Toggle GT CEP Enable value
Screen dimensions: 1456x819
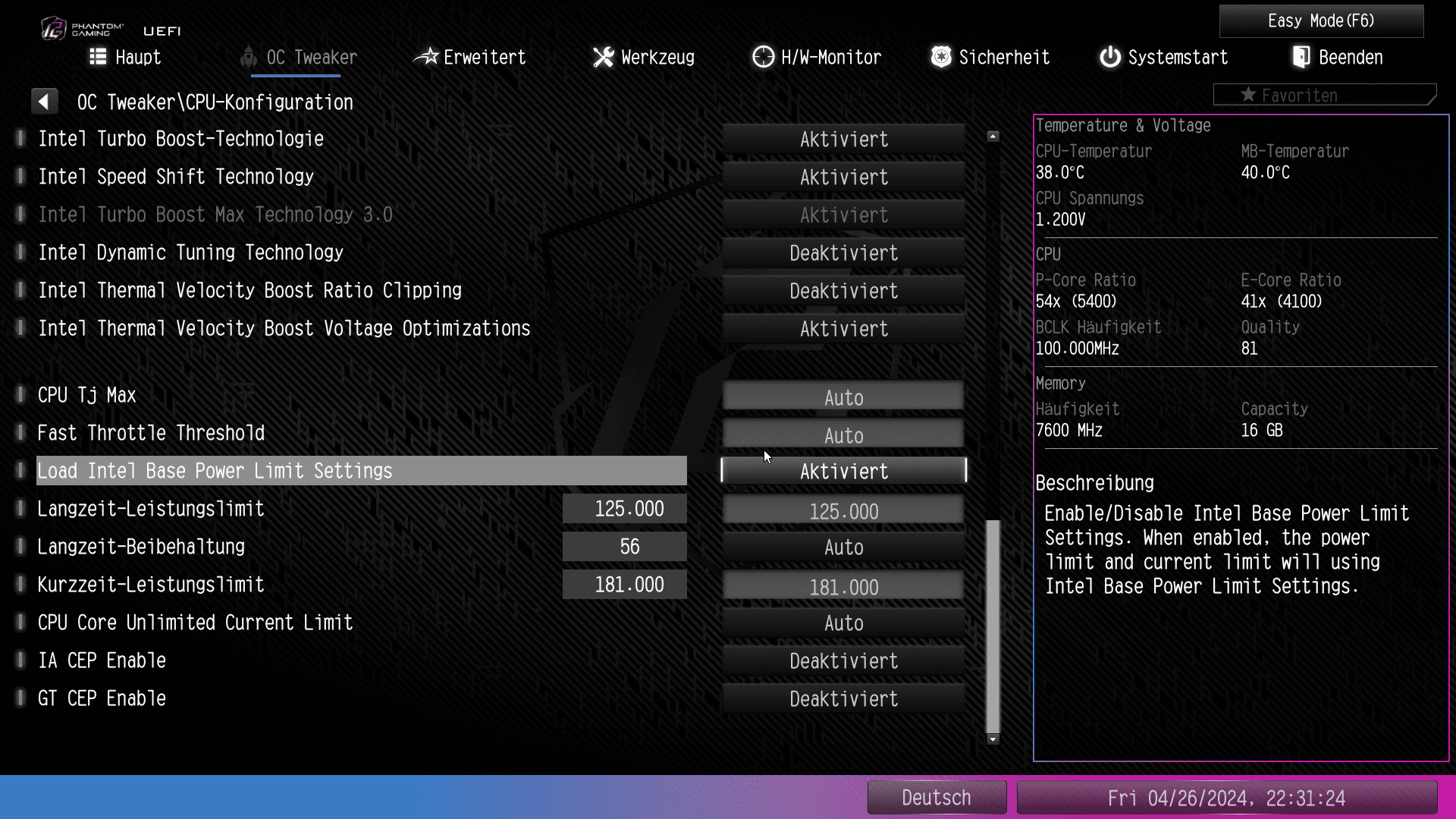[x=843, y=699]
